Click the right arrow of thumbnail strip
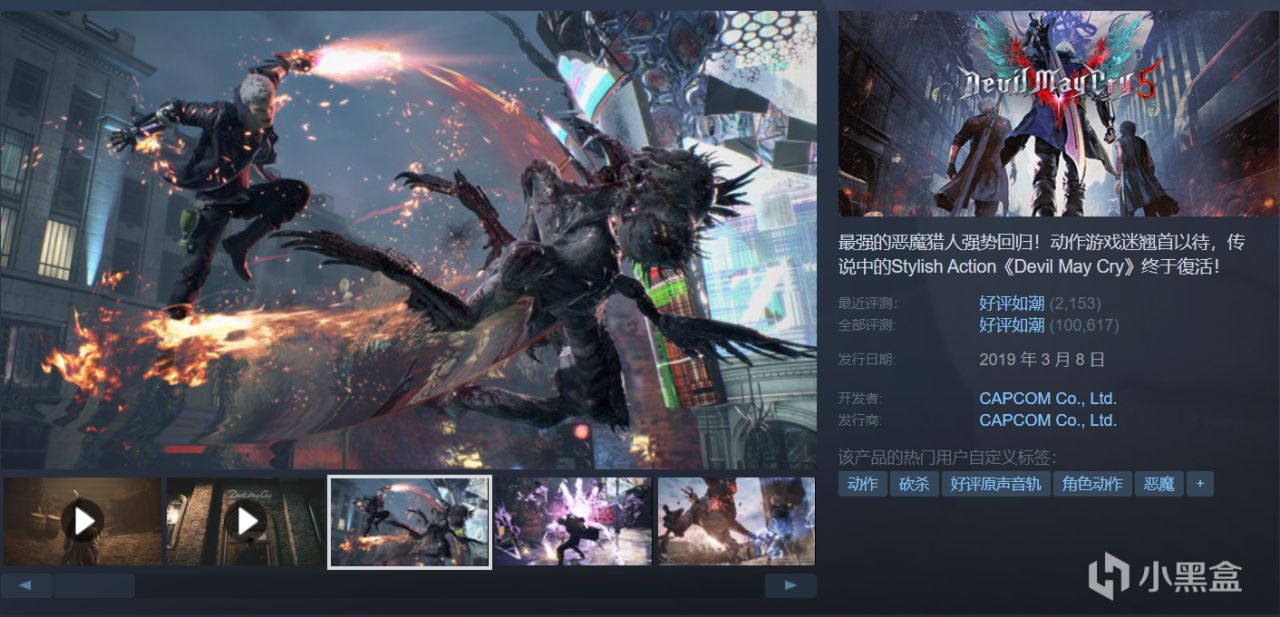This screenshot has height=617, width=1280. (x=790, y=585)
